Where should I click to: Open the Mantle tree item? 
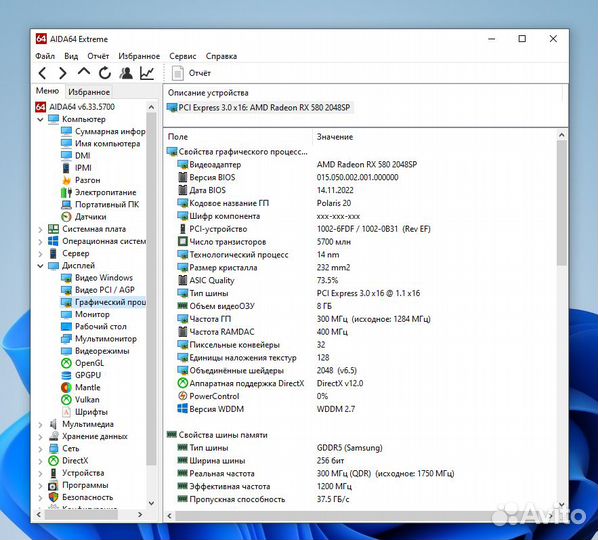81,387
